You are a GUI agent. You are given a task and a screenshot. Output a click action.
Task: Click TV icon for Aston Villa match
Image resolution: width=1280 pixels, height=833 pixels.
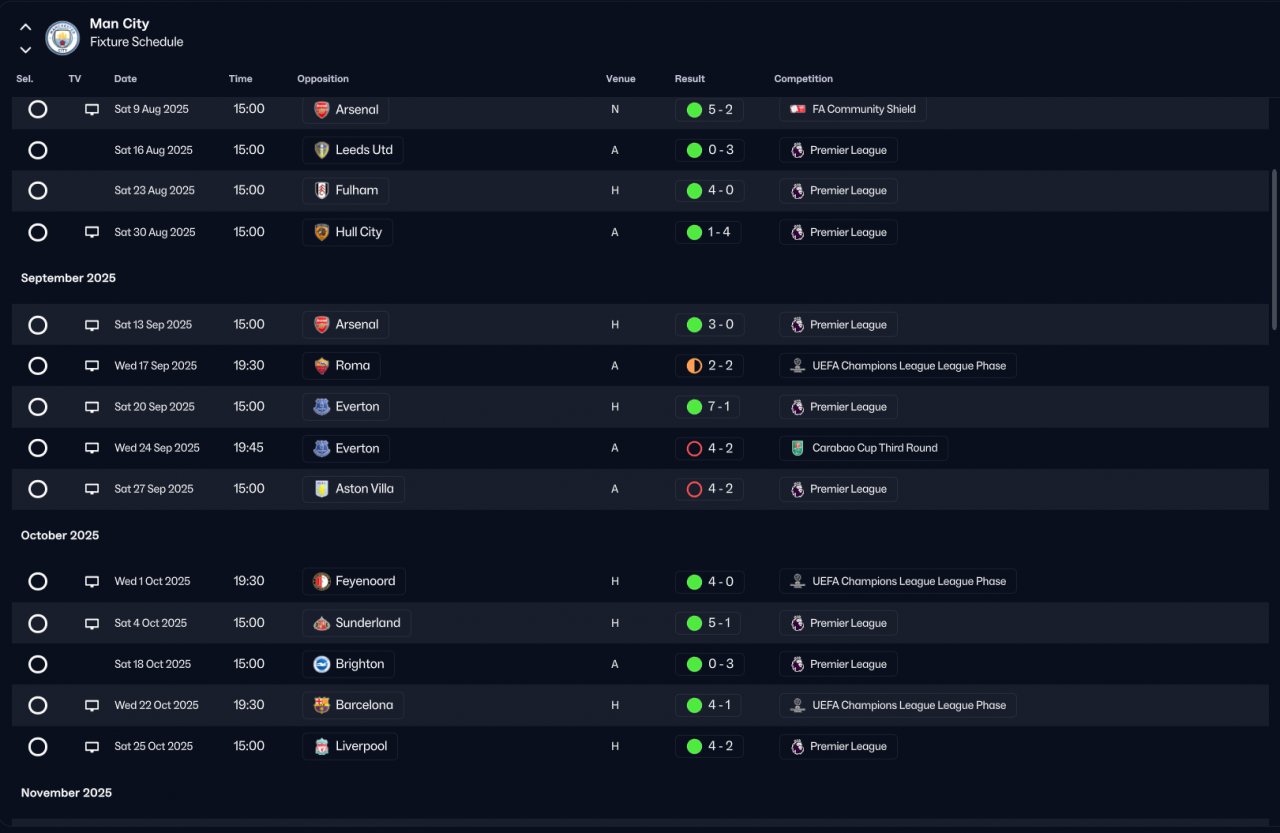[x=92, y=489]
